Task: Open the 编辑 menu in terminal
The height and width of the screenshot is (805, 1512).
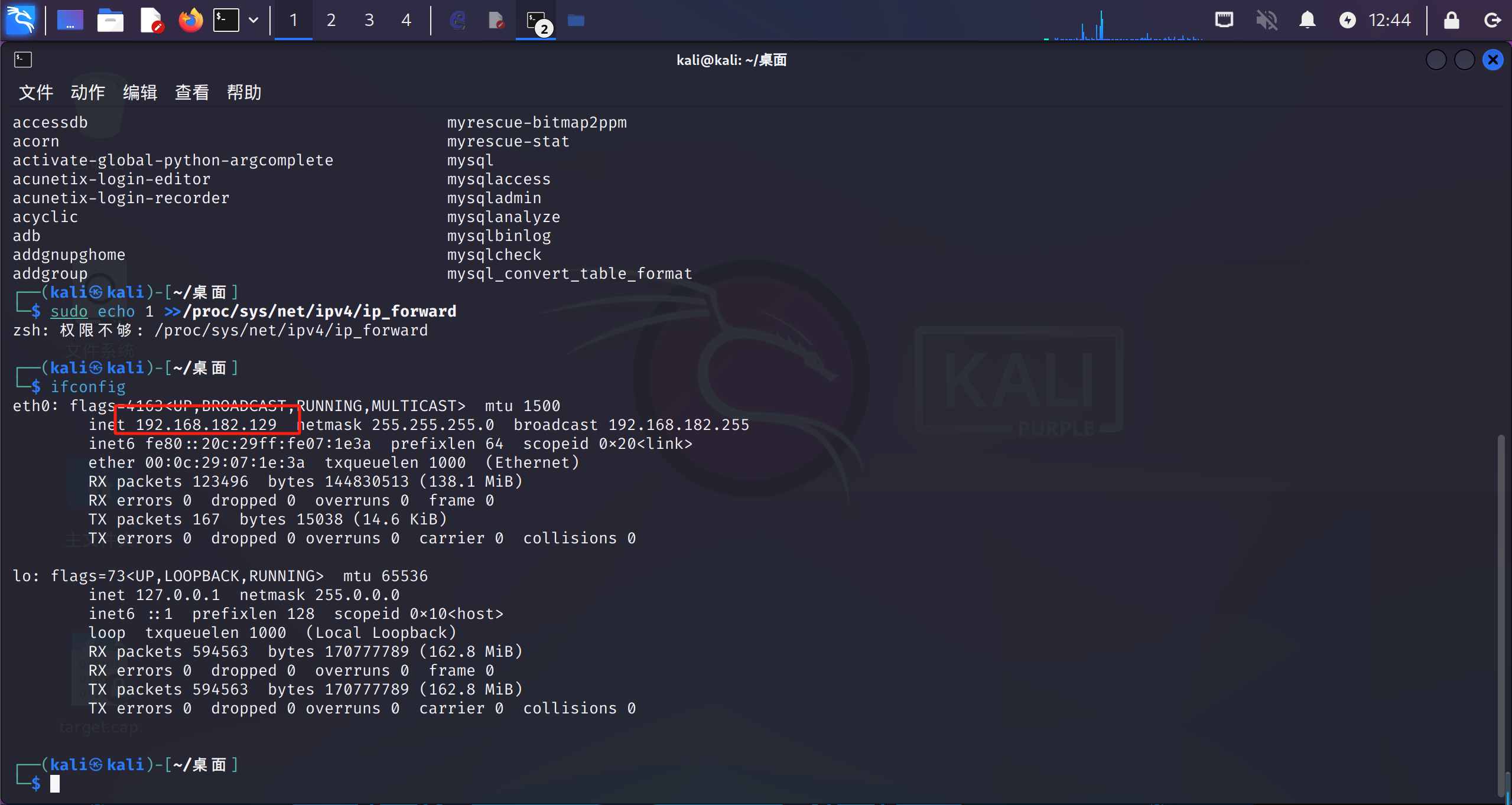Action: pyautogui.click(x=139, y=92)
